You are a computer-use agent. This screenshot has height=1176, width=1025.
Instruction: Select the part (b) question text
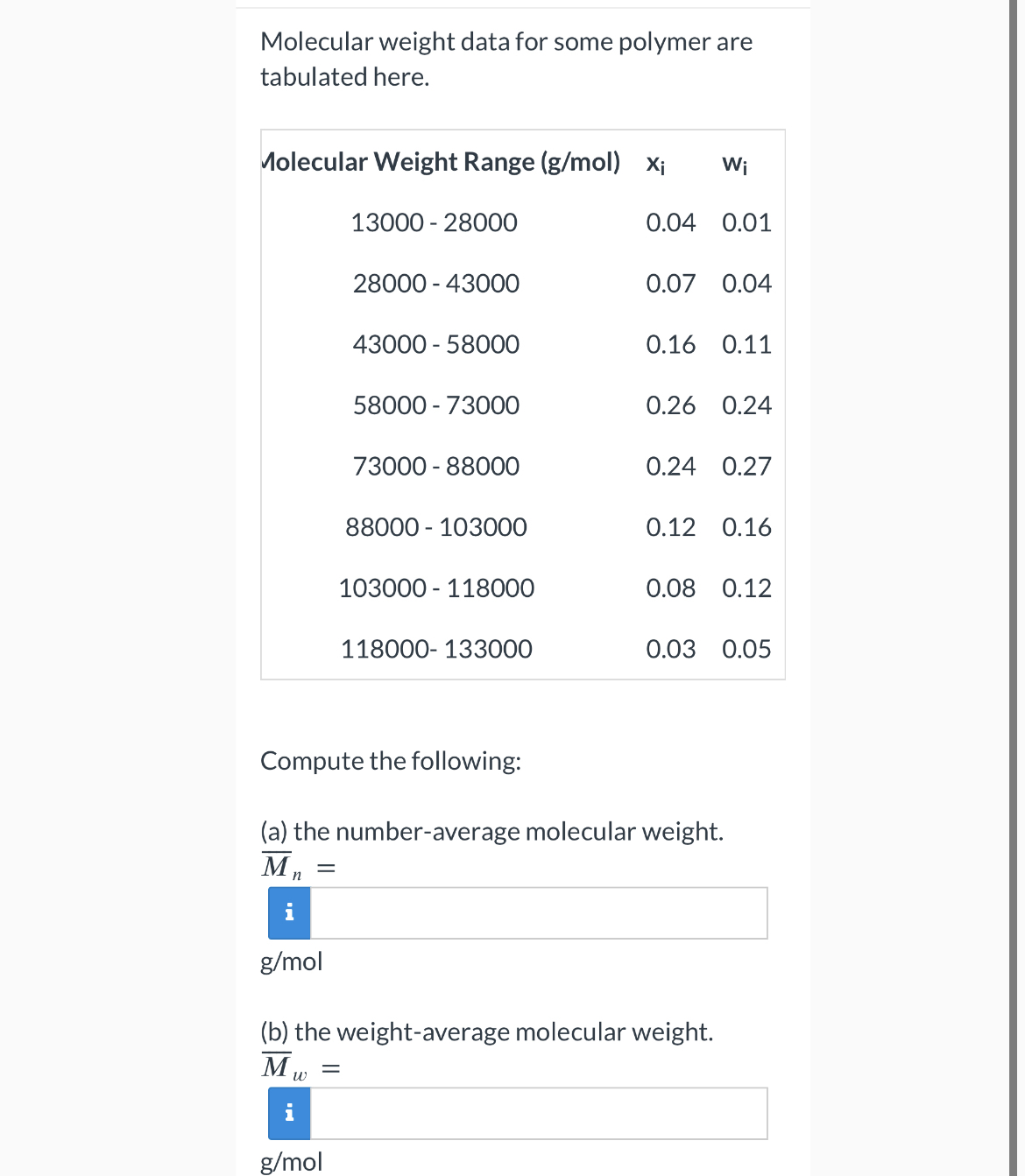click(487, 1032)
